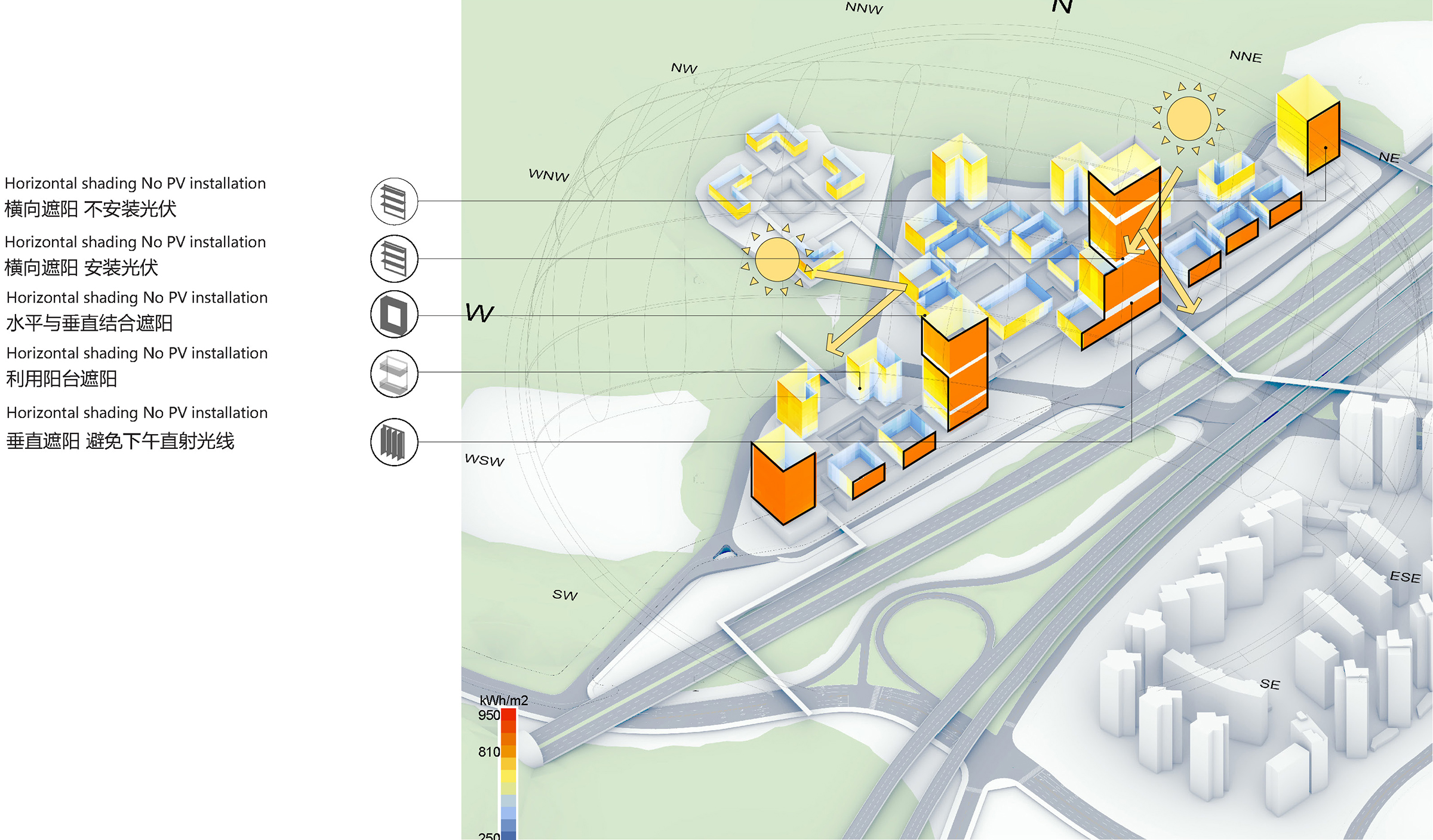Click the text 横向遮阳 安装光伏
Screen dimensions: 1433x840
click(81, 267)
